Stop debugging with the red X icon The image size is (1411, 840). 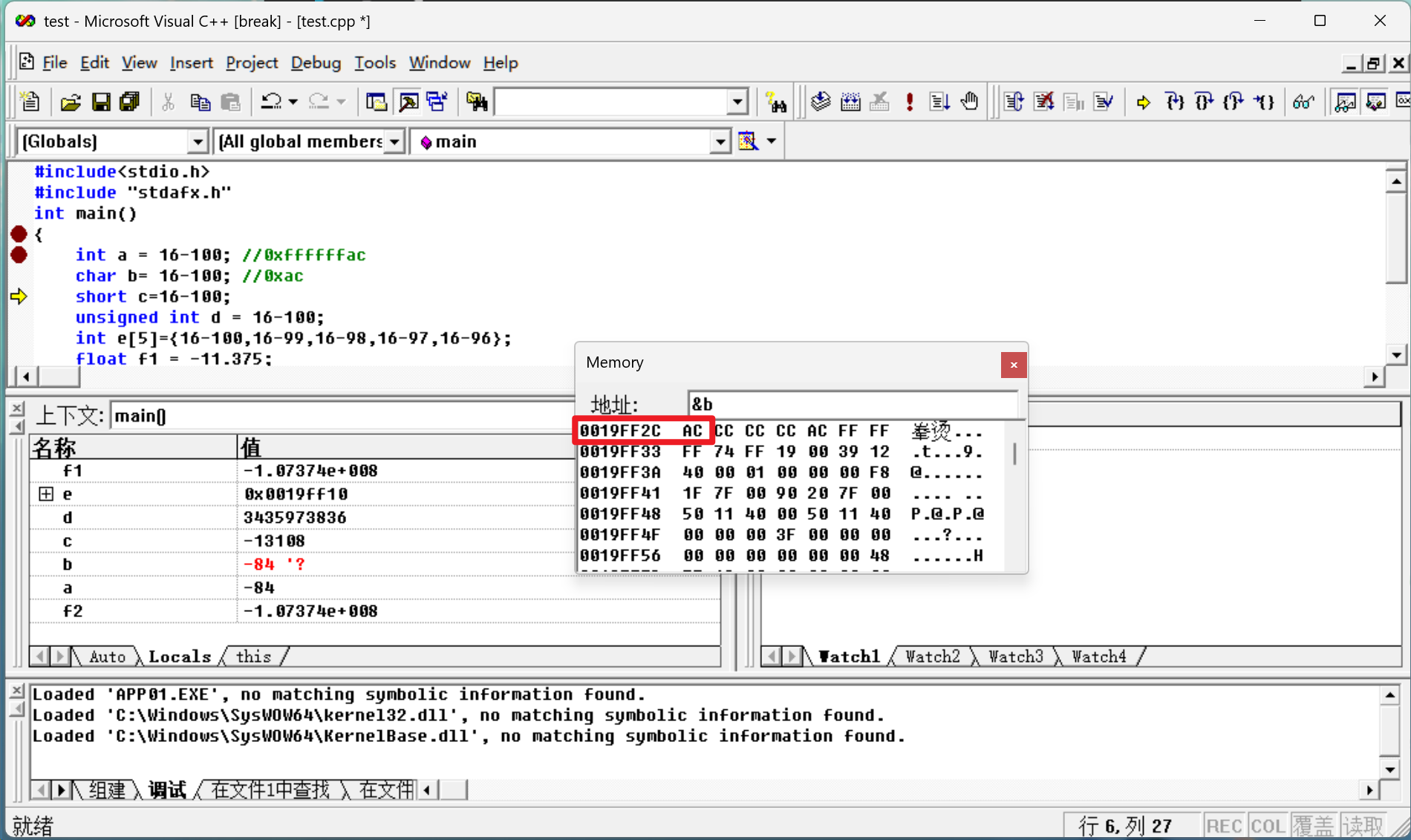click(x=1043, y=102)
